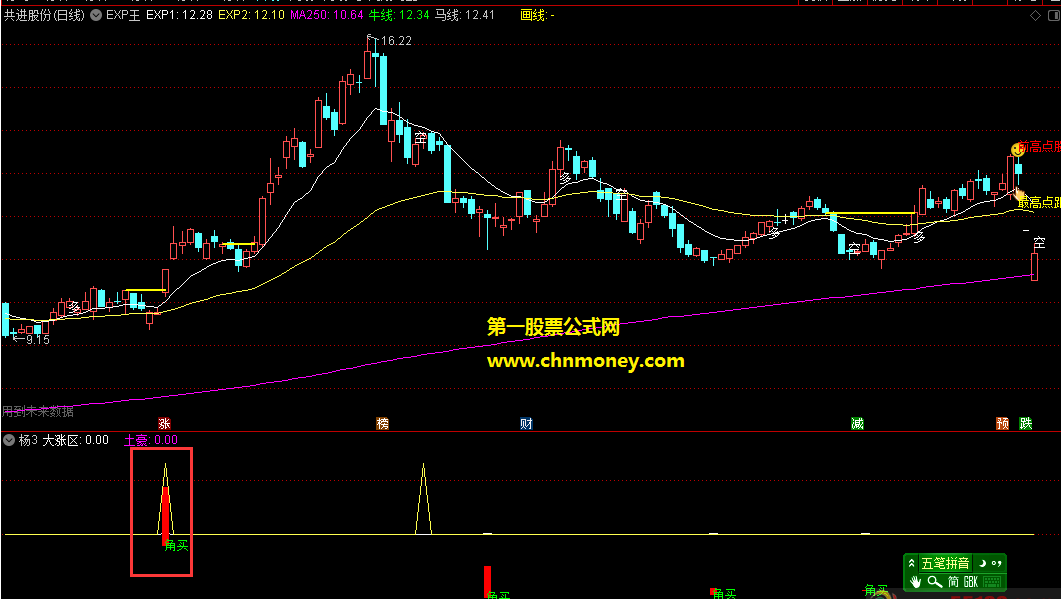Click the 画线: - label

pyautogui.click(x=537, y=15)
